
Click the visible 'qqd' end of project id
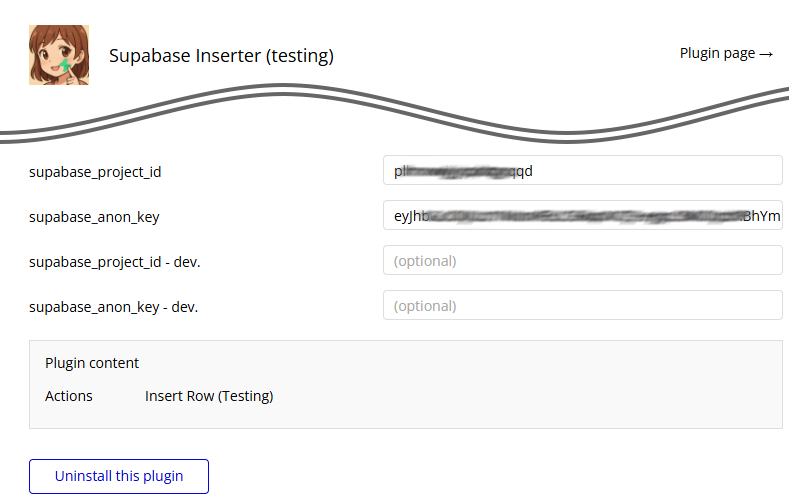pyautogui.click(x=521, y=171)
